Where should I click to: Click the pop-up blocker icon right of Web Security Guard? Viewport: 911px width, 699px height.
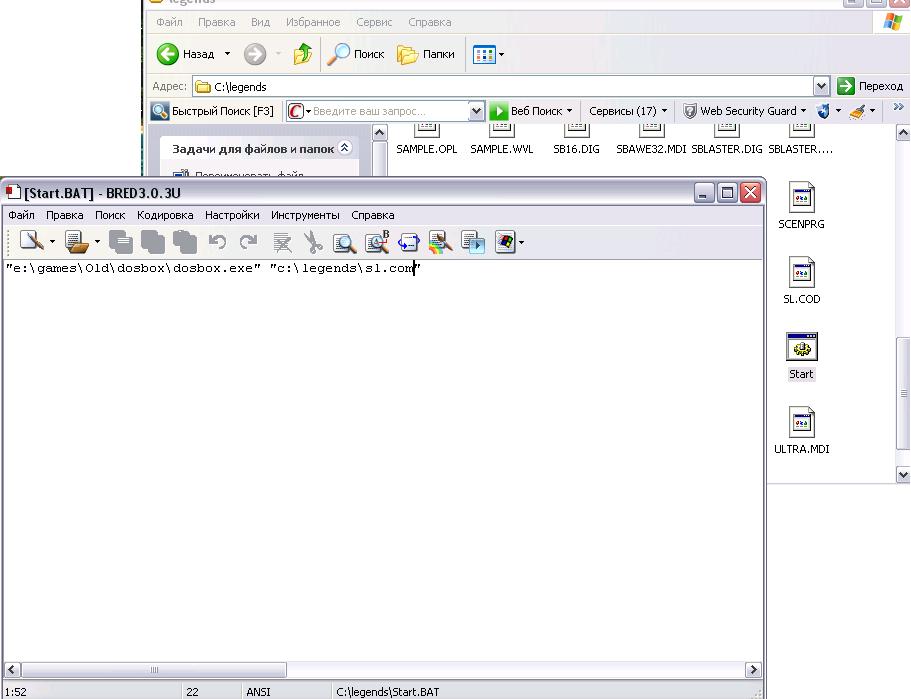(x=823, y=111)
